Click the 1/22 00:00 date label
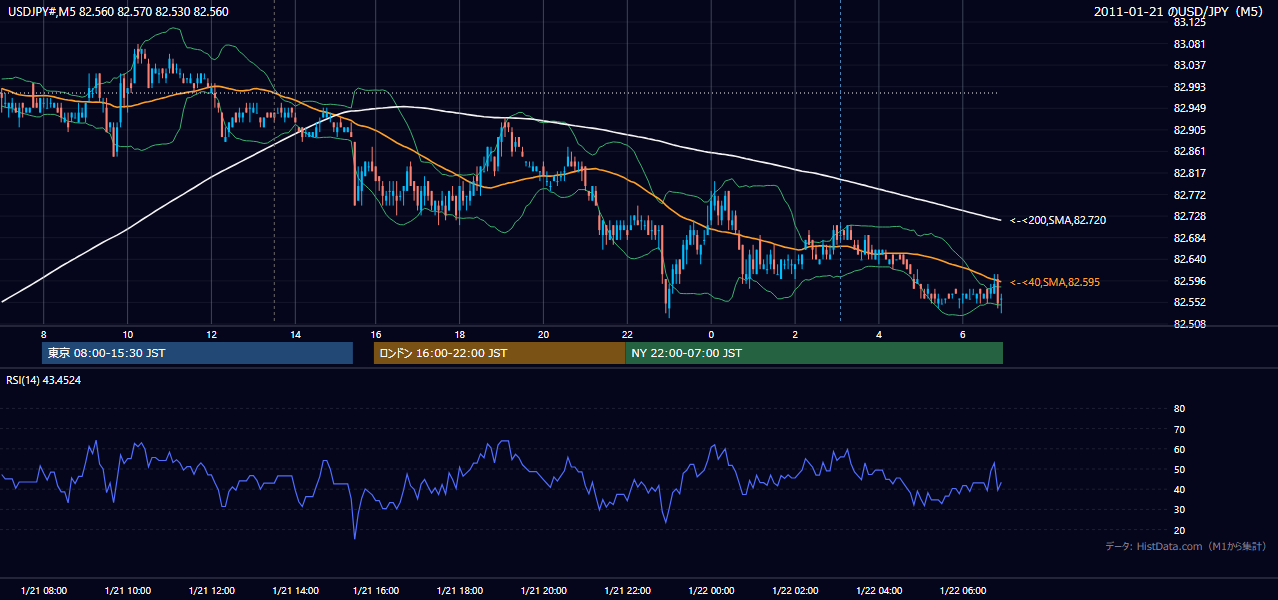The image size is (1278, 600). click(711, 591)
